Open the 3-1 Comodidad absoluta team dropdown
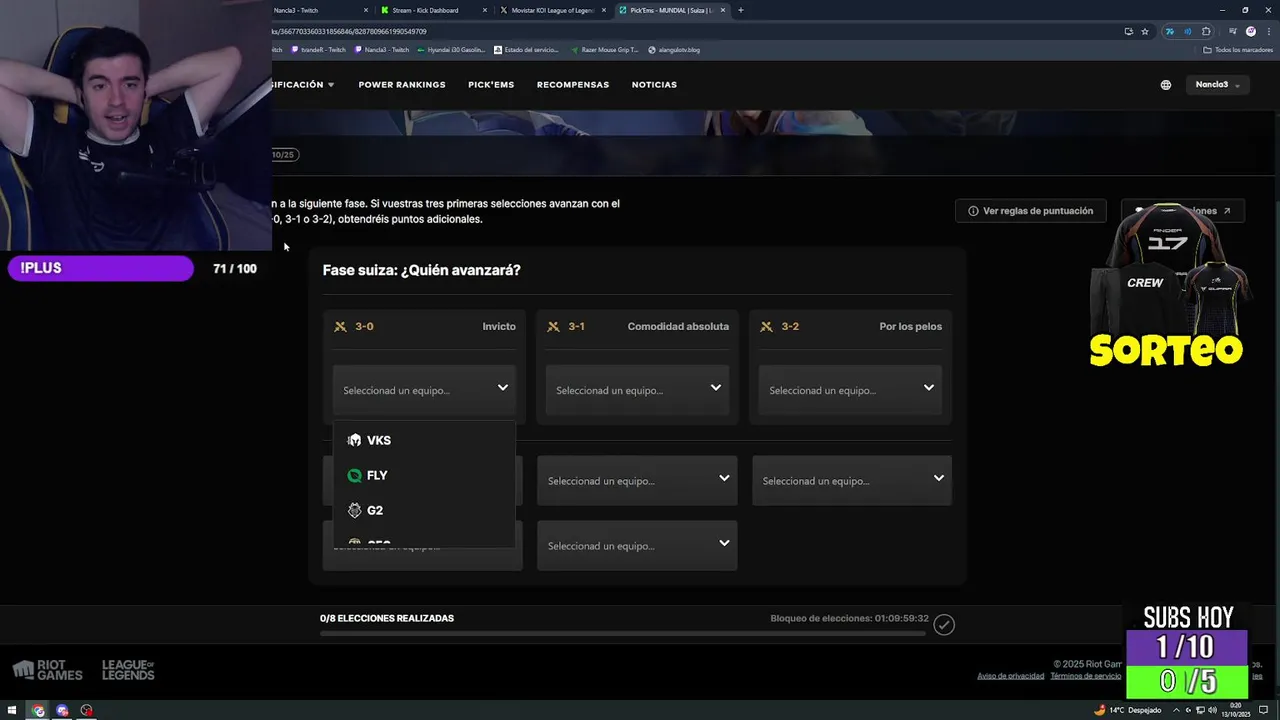This screenshot has width=1280, height=720. click(x=637, y=390)
